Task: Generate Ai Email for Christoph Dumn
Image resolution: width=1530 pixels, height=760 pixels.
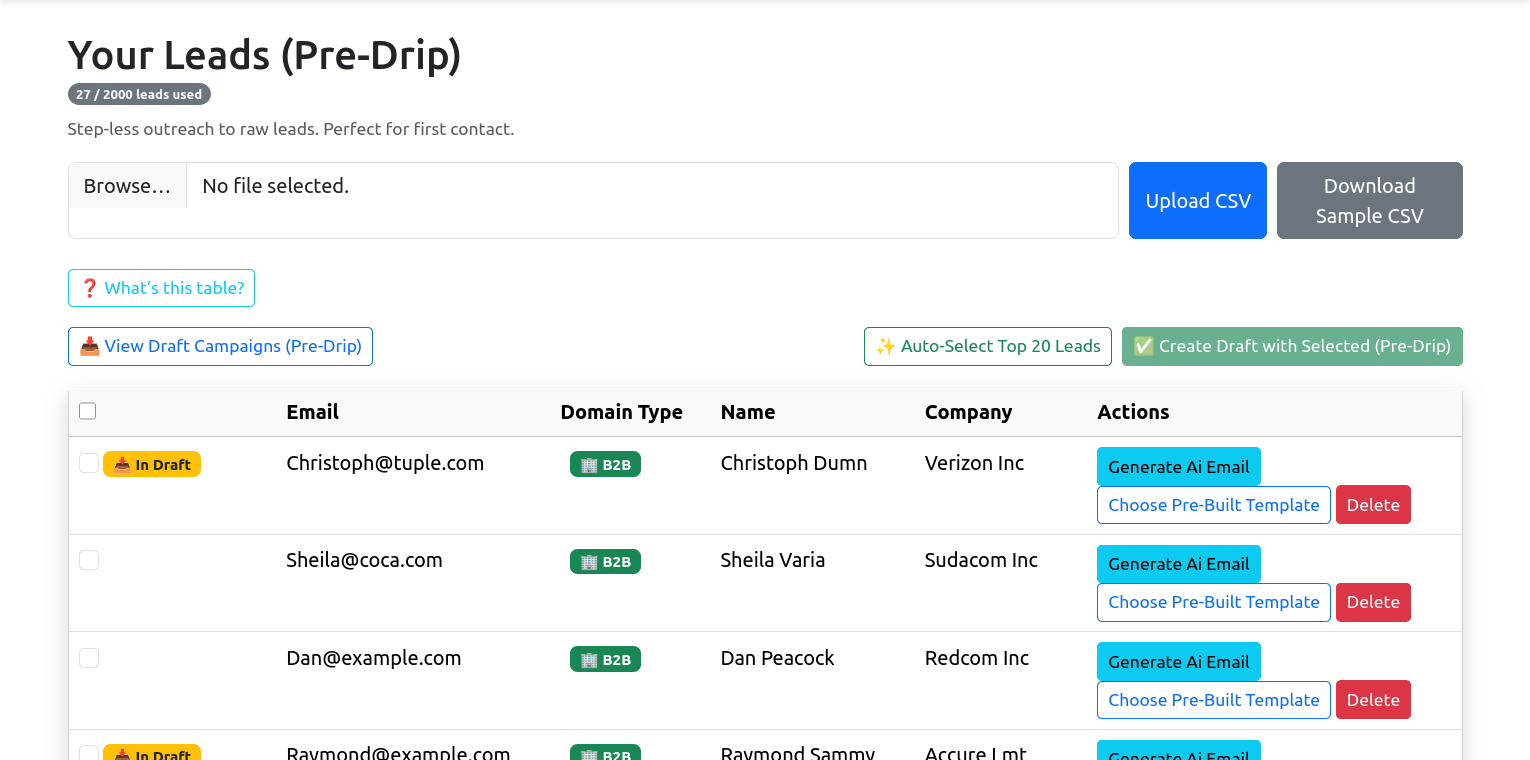Action: 1178,467
